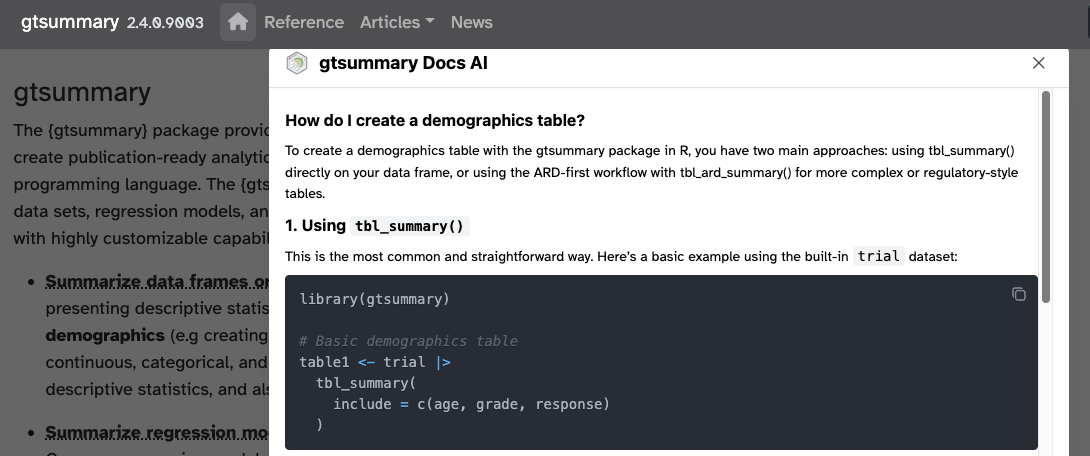Open the Reference page
1090x456 pixels.
pyautogui.click(x=303, y=22)
